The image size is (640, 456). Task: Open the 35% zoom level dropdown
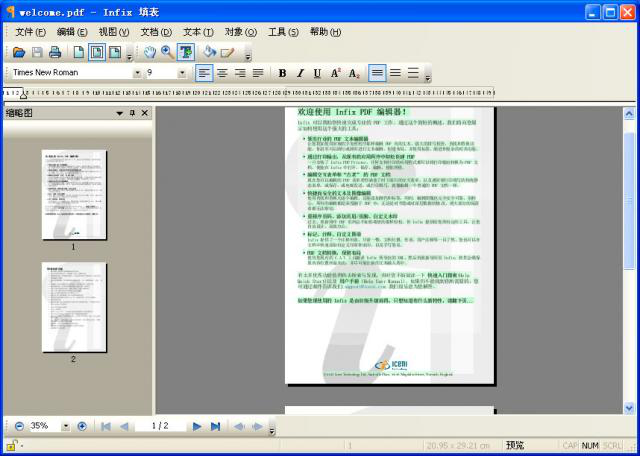pos(66,426)
